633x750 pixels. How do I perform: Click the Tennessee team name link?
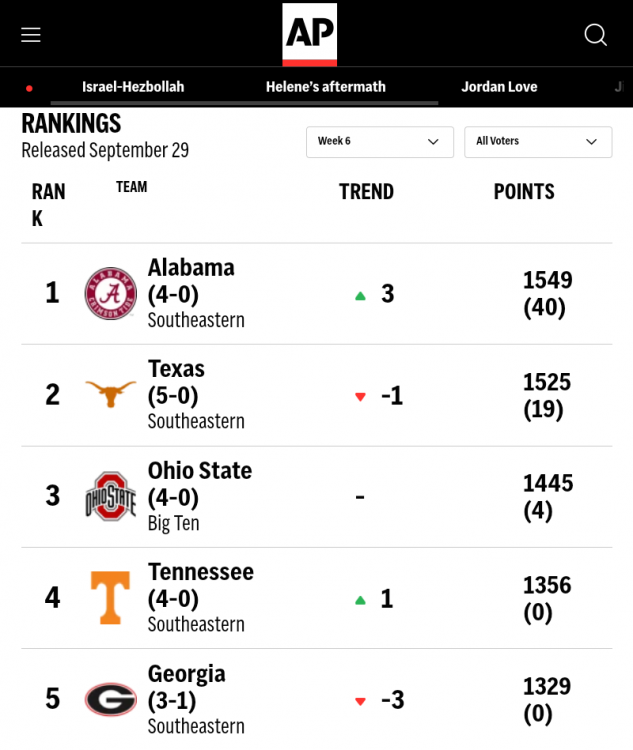(x=201, y=572)
